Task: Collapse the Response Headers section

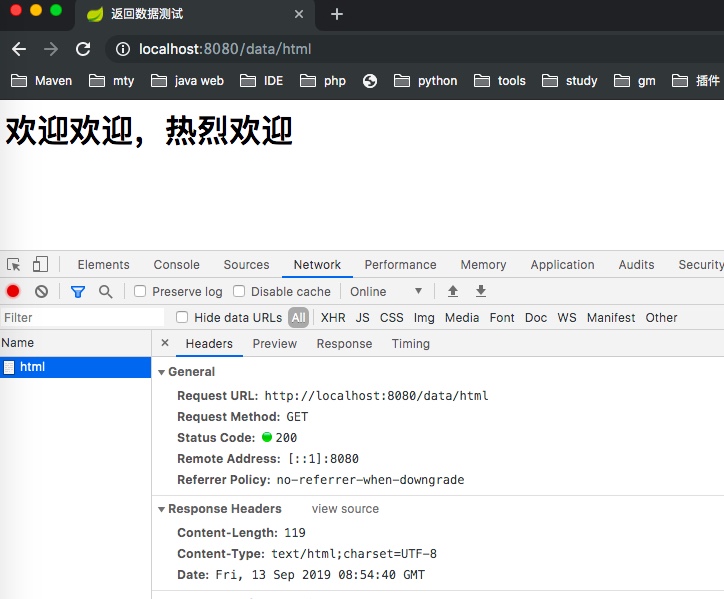Action: (161, 509)
